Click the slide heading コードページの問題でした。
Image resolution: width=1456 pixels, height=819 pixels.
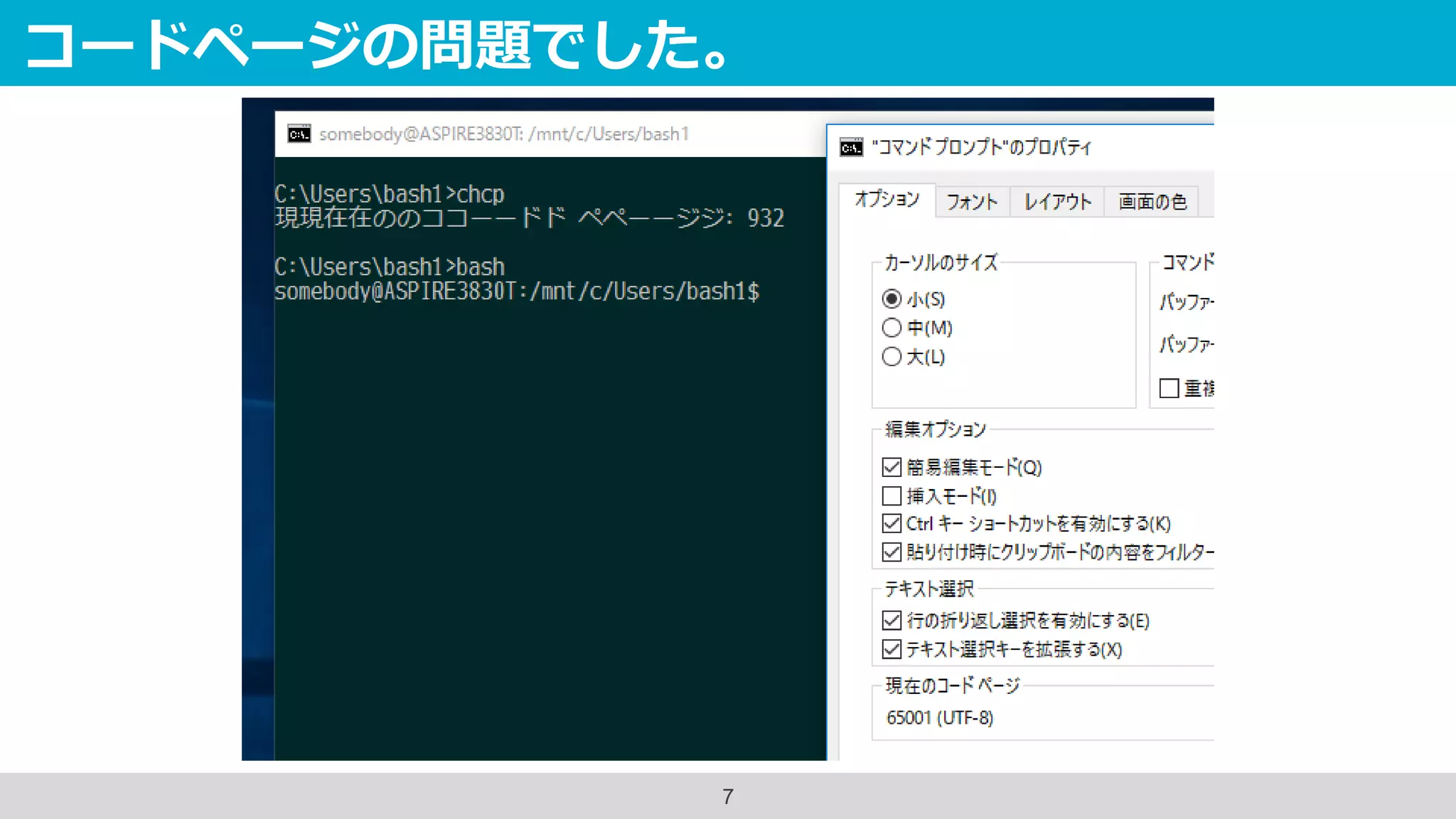pyautogui.click(x=377, y=44)
